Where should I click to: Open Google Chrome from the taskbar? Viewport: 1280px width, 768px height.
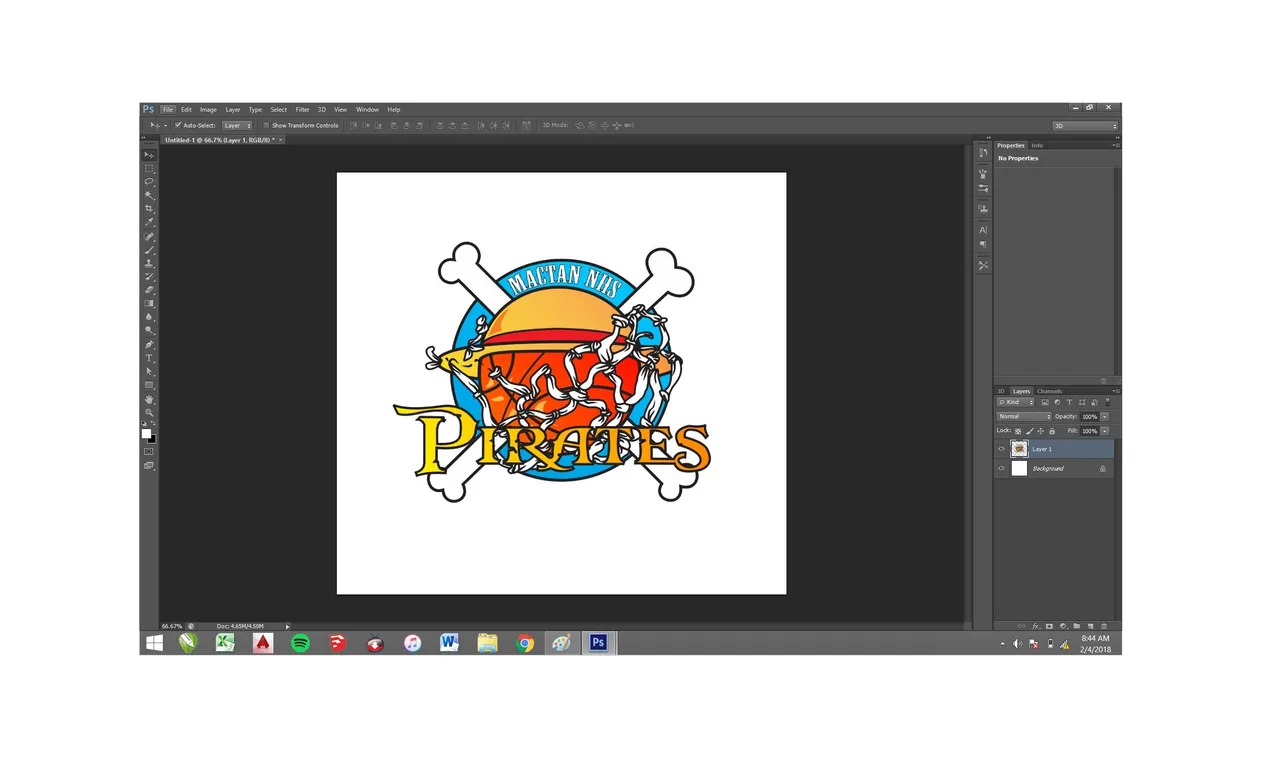click(x=525, y=644)
